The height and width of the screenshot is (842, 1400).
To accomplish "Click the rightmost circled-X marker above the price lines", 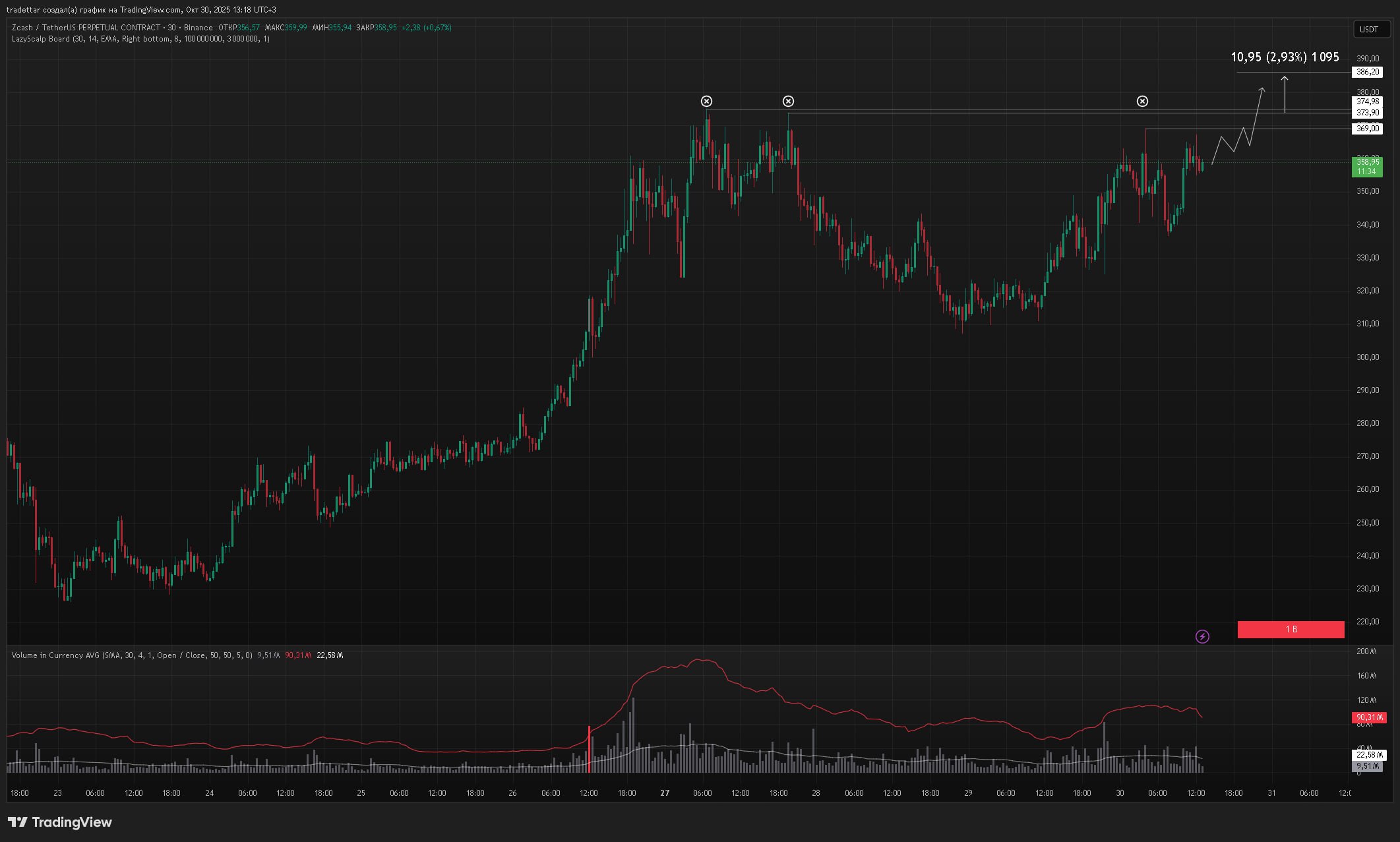I will [1142, 101].
